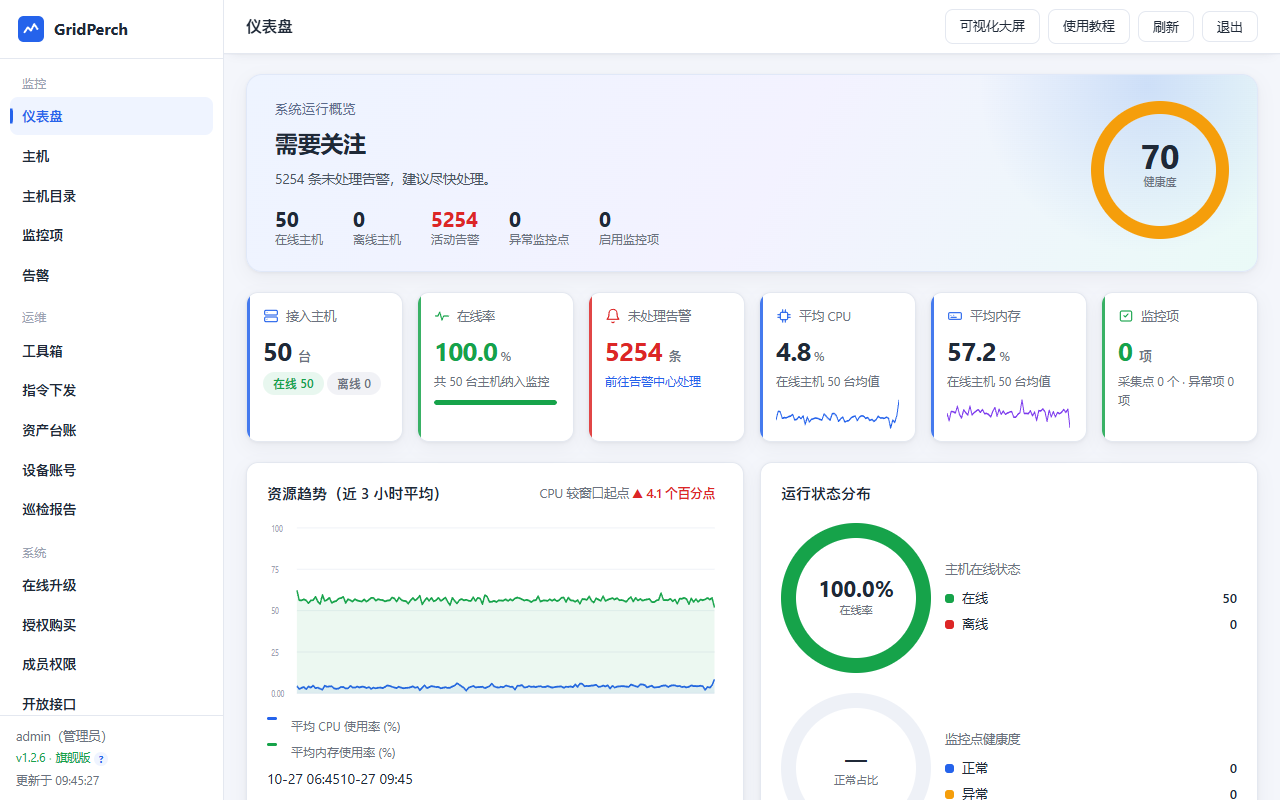Click the server icon on 接入主机 card
Viewport: 1280px width, 800px height.
point(271,316)
